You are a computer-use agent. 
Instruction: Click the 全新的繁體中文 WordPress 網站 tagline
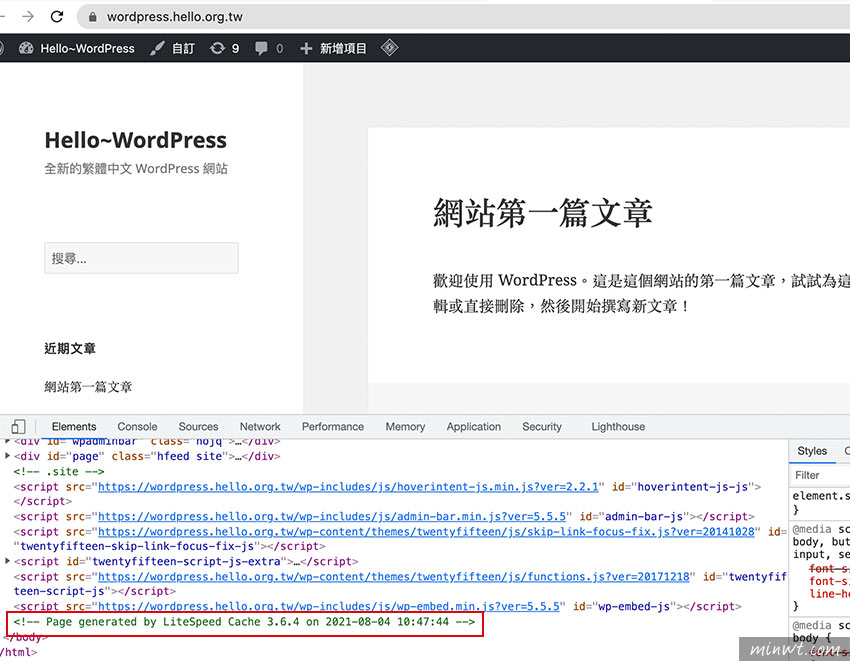click(136, 169)
